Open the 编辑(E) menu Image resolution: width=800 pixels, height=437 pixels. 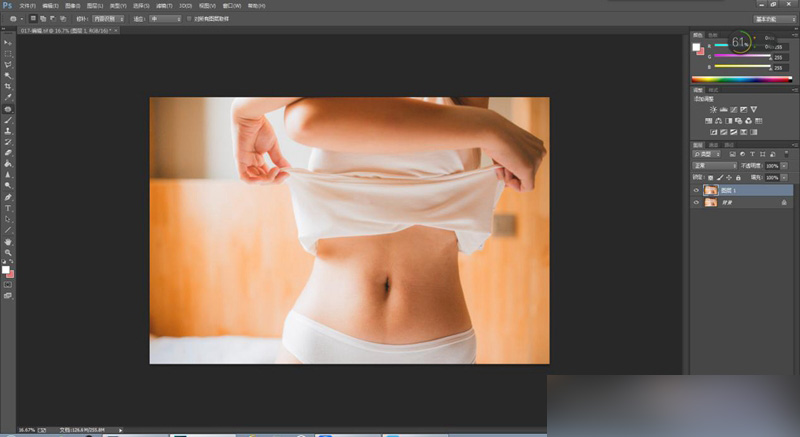[50, 6]
